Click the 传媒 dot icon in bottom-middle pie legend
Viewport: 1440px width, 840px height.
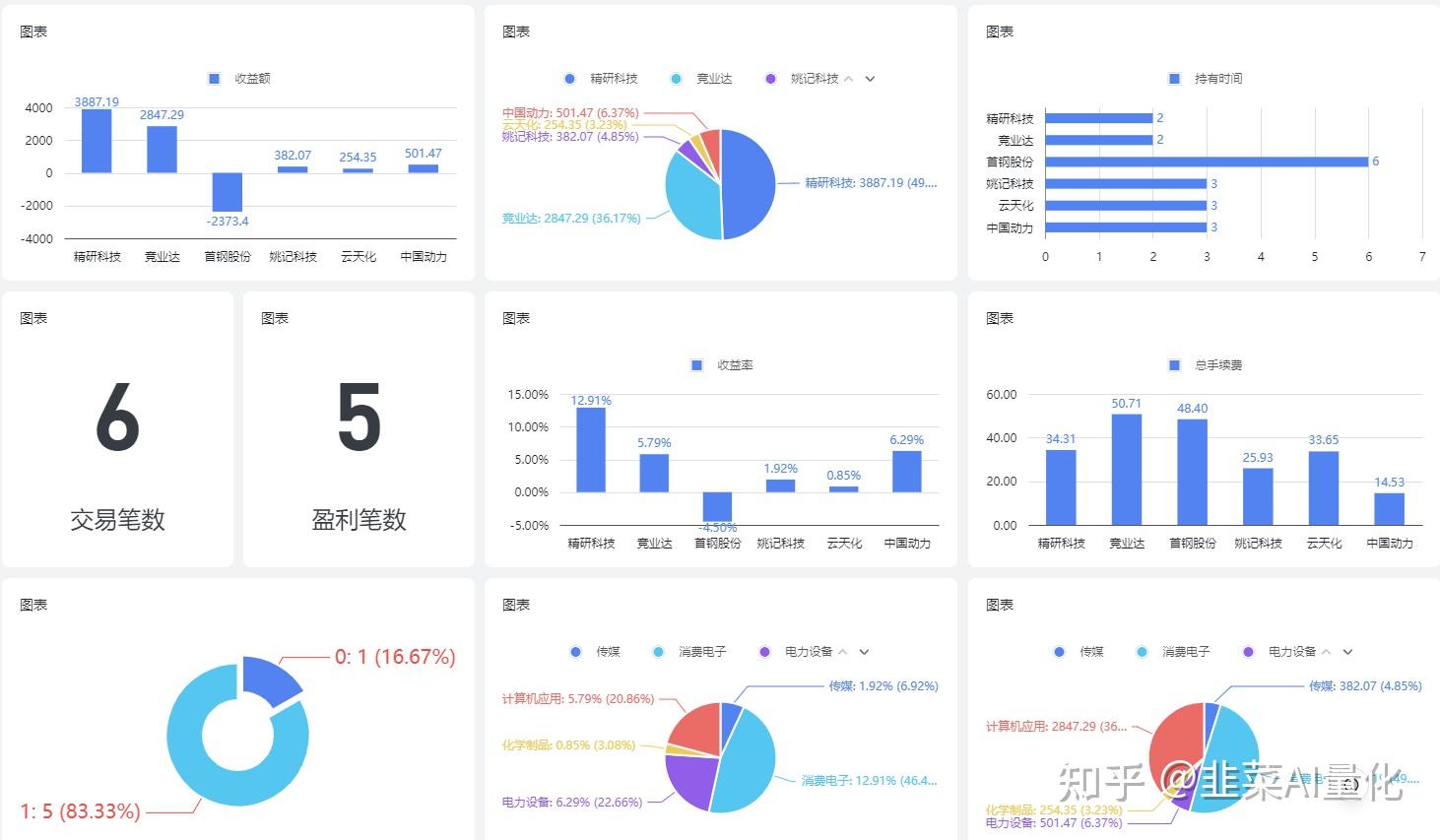[x=574, y=651]
